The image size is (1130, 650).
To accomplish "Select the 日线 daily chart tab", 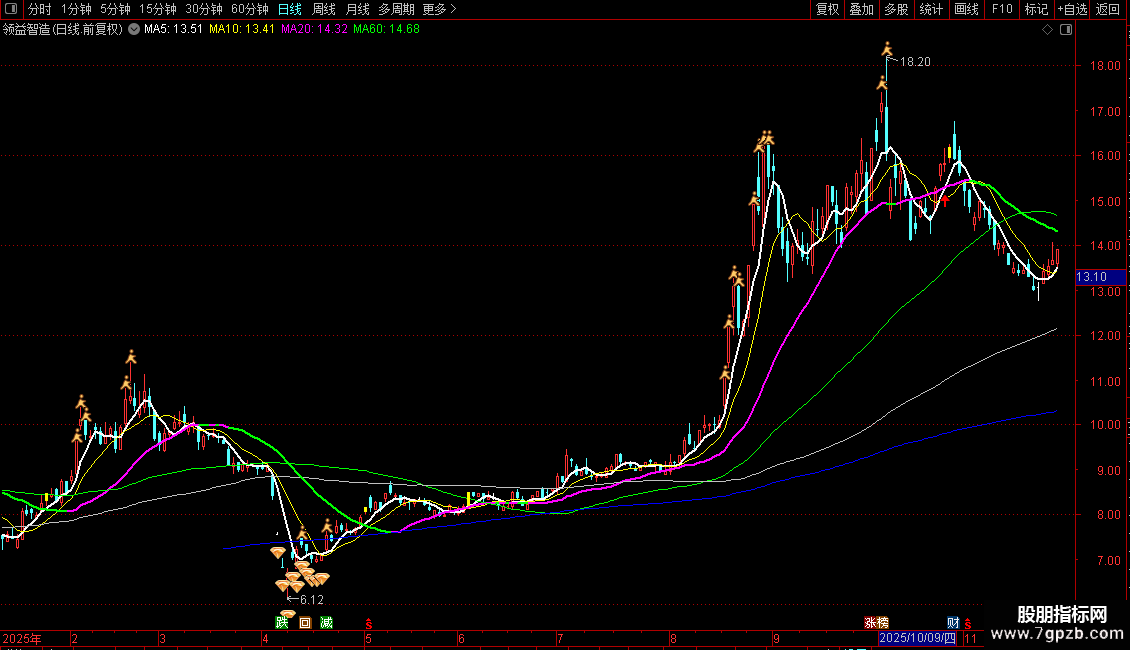I will click(290, 9).
